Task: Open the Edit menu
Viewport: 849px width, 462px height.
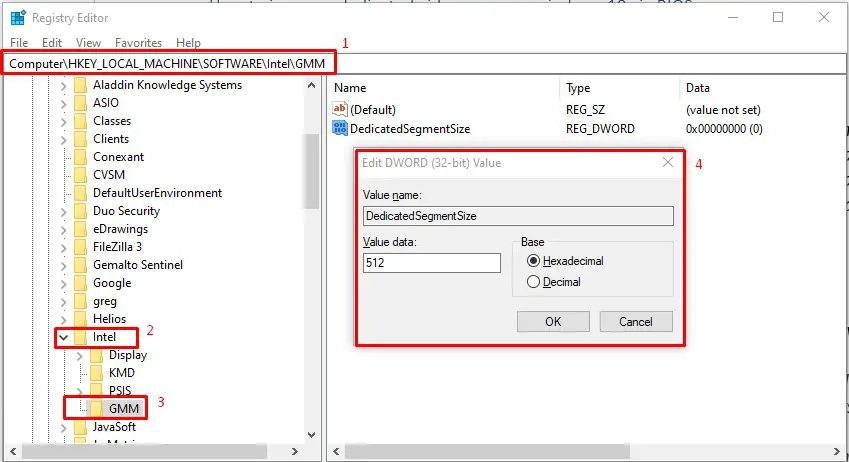Action: pos(52,43)
